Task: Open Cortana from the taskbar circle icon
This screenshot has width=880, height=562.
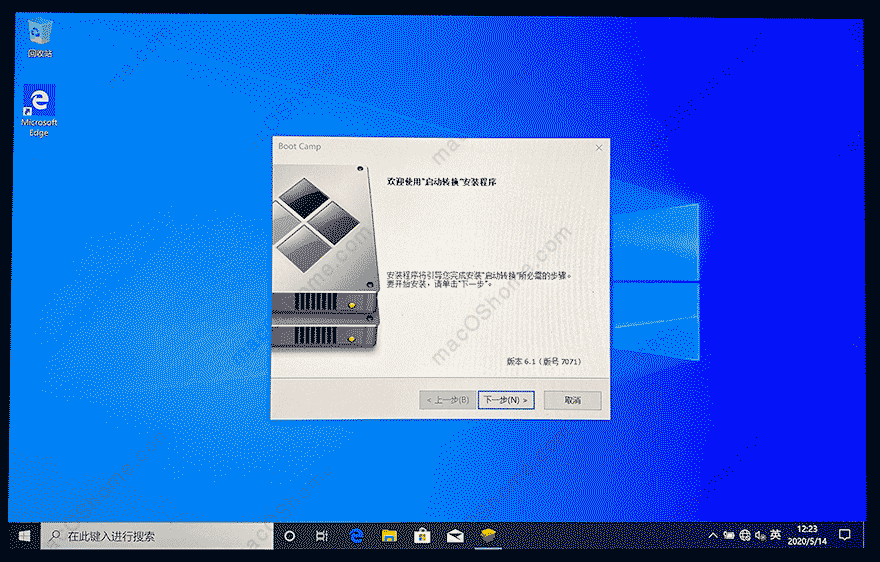Action: coord(290,536)
